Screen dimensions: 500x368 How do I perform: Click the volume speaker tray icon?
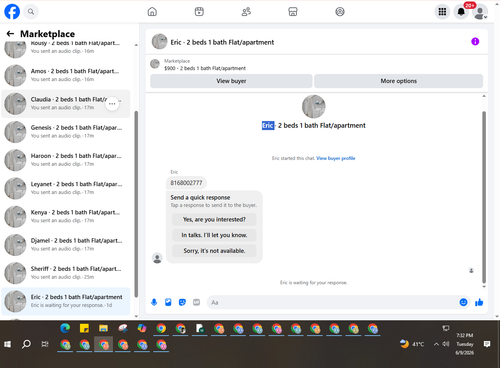point(446,344)
